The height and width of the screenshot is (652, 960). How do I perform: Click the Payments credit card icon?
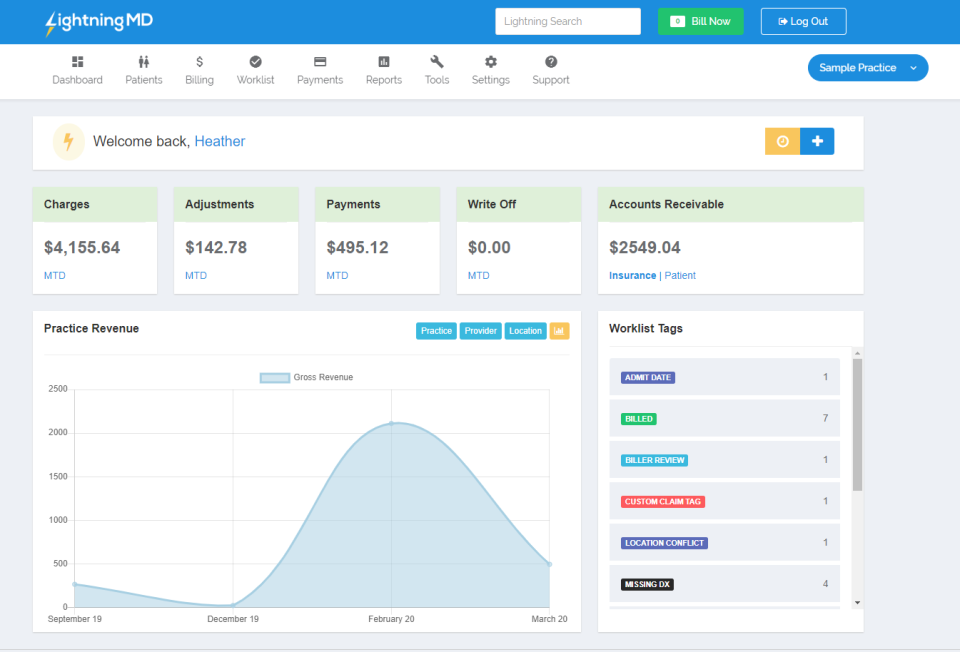tap(320, 62)
